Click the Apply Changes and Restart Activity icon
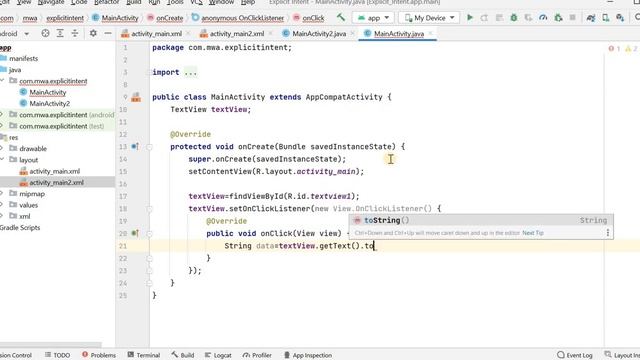 click(484, 18)
